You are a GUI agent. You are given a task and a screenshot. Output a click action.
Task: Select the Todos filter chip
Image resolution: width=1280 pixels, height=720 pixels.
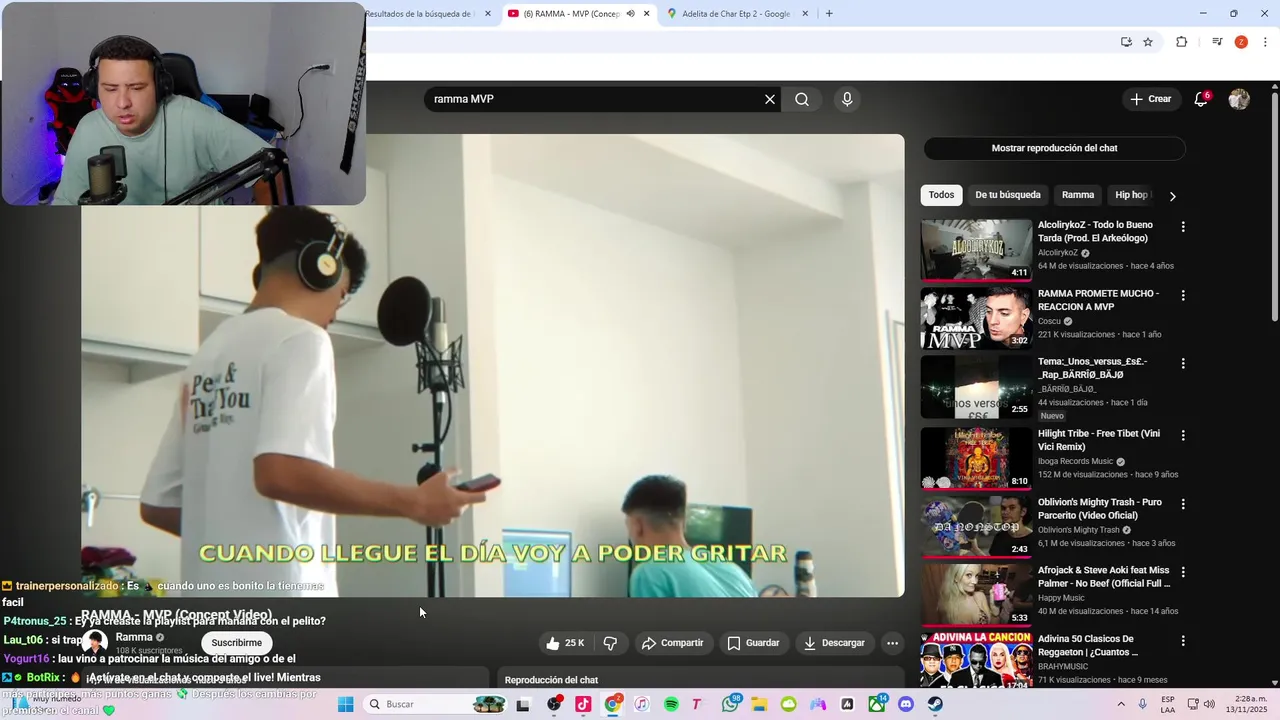click(941, 195)
